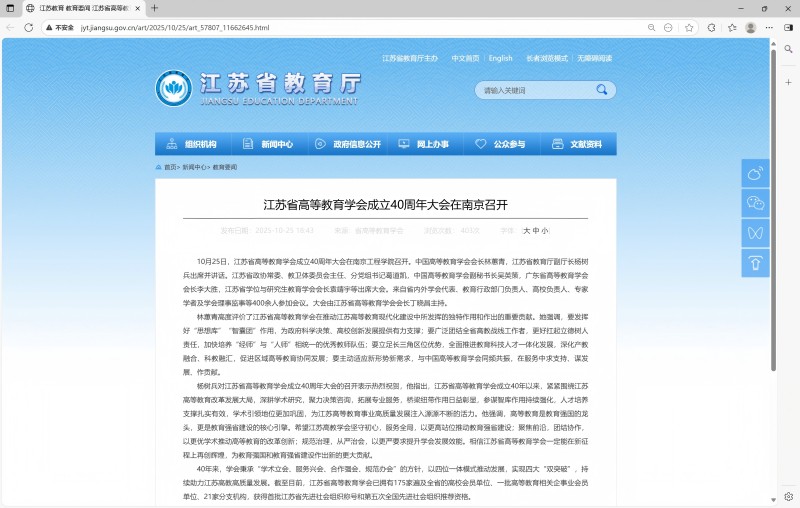Image resolution: width=800 pixels, height=508 pixels.
Task: Select the 大 large font size option
Action: [x=526, y=231]
